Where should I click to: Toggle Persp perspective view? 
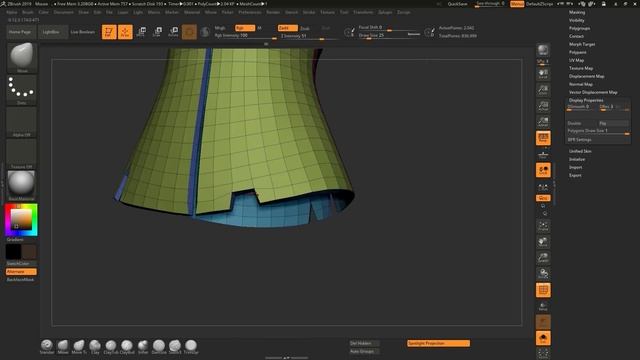pos(543,138)
